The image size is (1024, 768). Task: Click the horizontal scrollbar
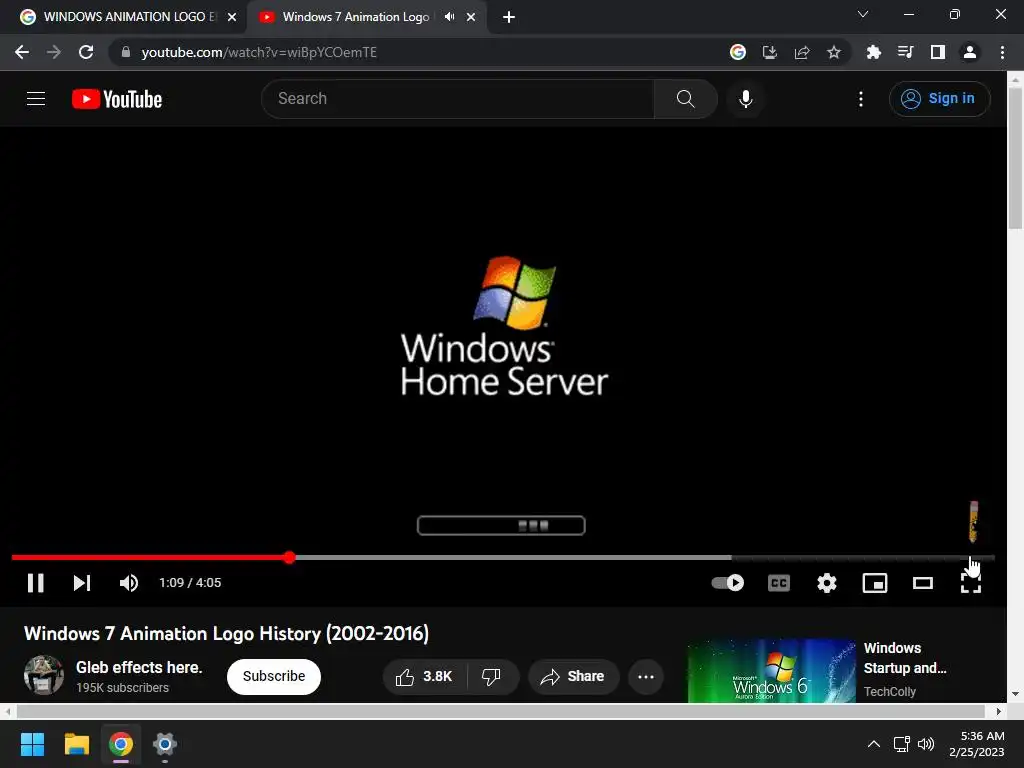click(x=501, y=711)
